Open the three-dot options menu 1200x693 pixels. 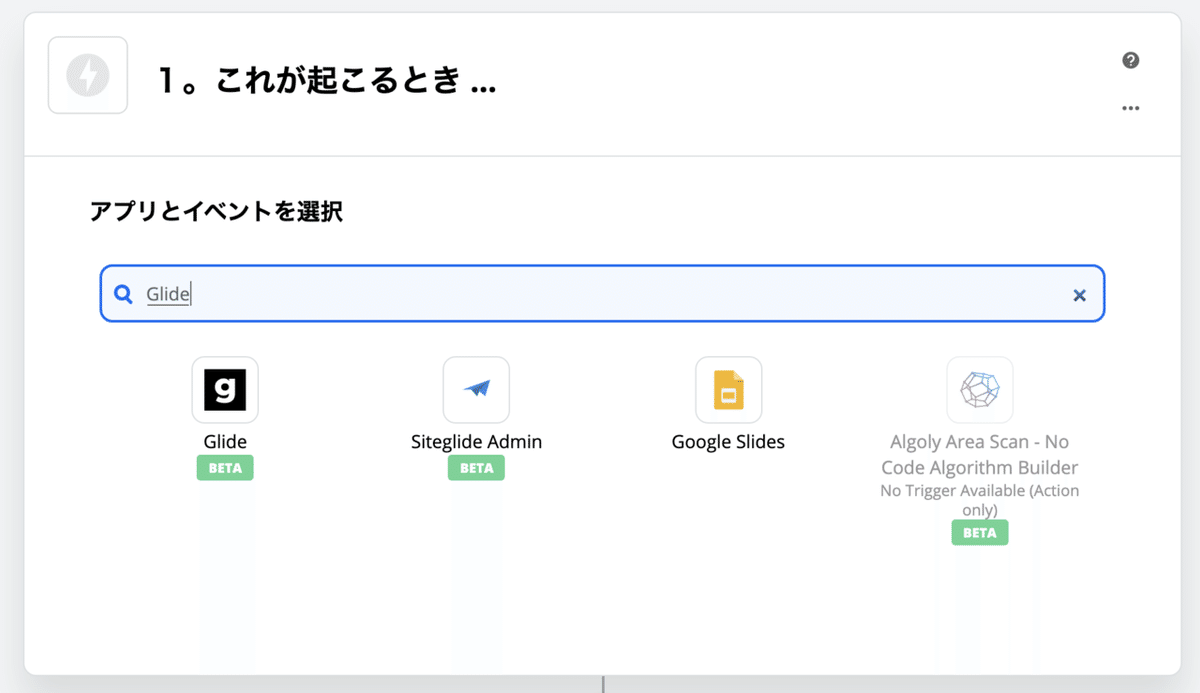(1131, 108)
